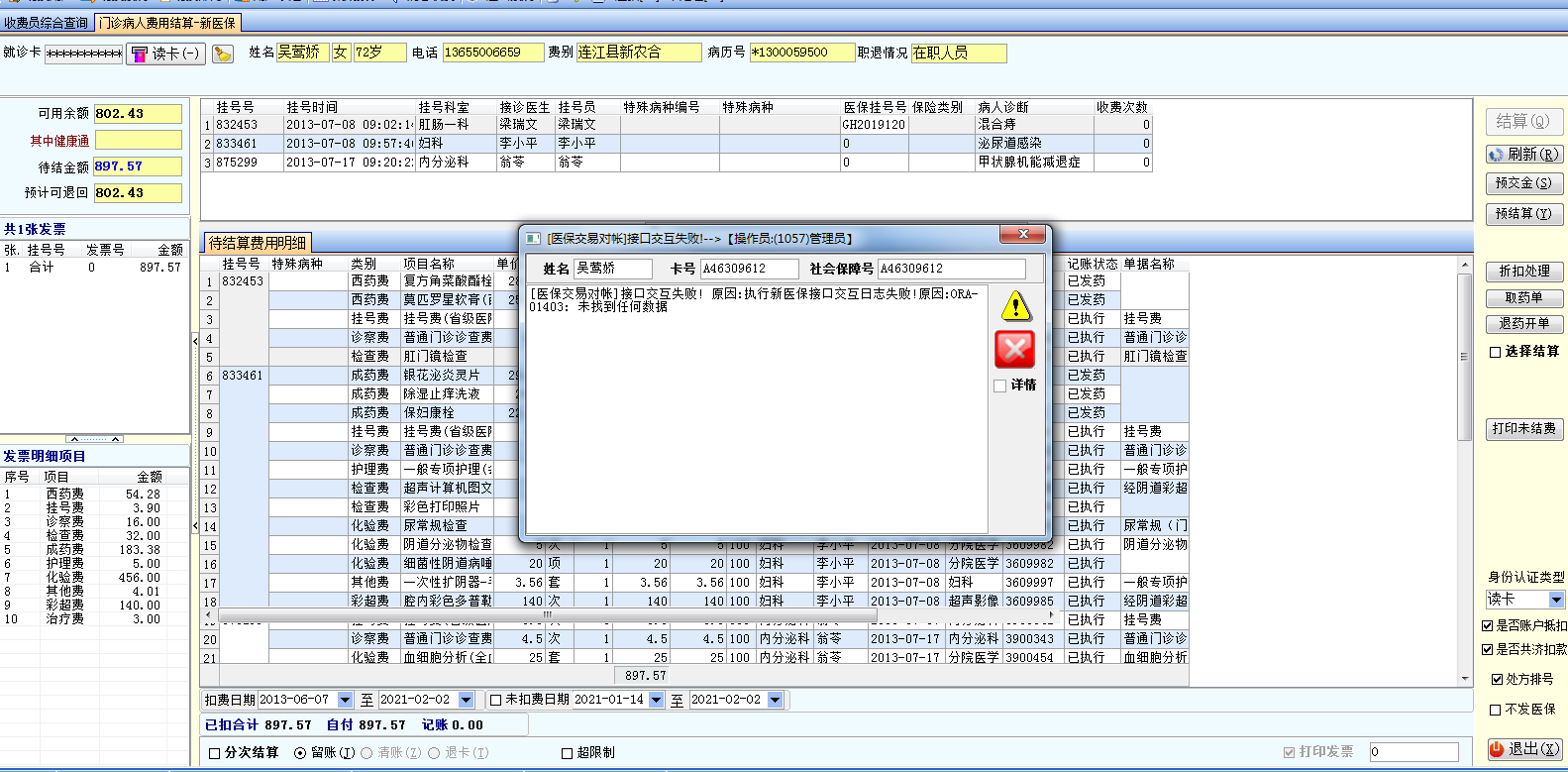Switch to 门诊病人费用结算-新医保 tab
This screenshot has height=772, width=1568.
pos(167,23)
